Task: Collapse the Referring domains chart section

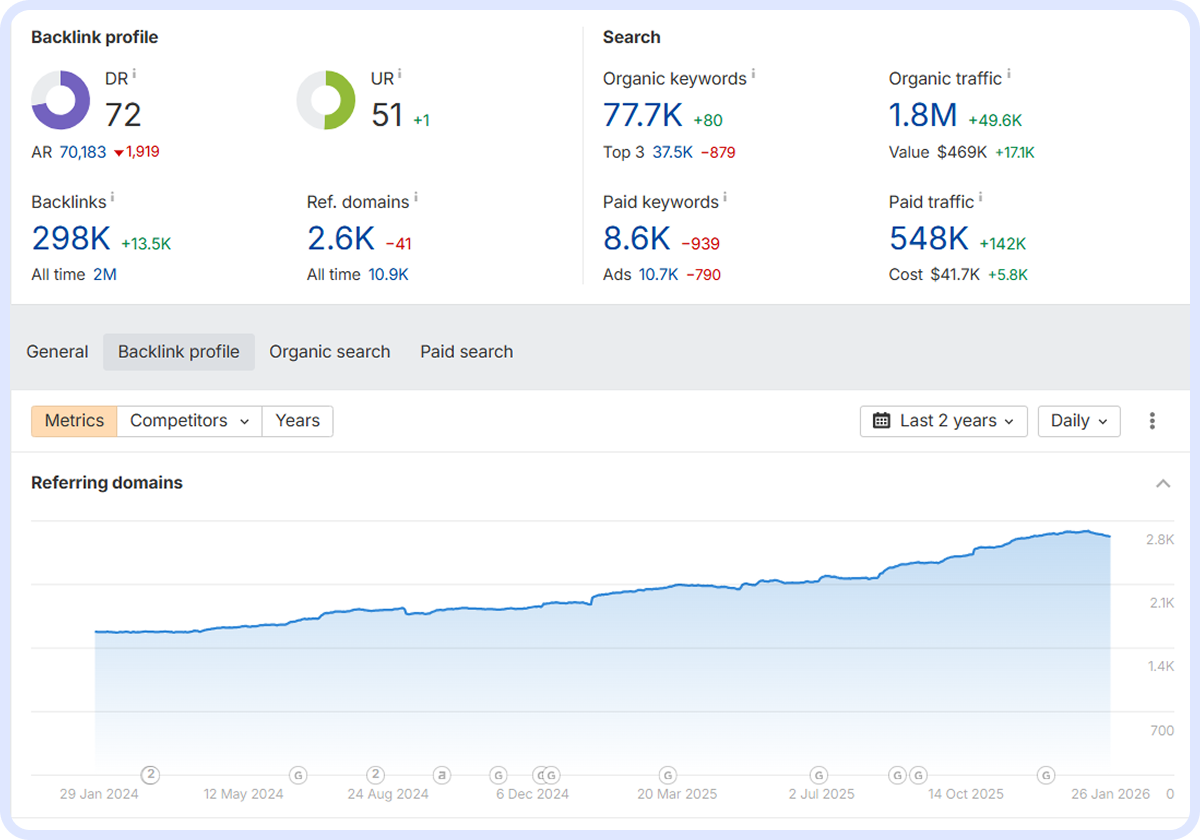Action: click(1163, 484)
